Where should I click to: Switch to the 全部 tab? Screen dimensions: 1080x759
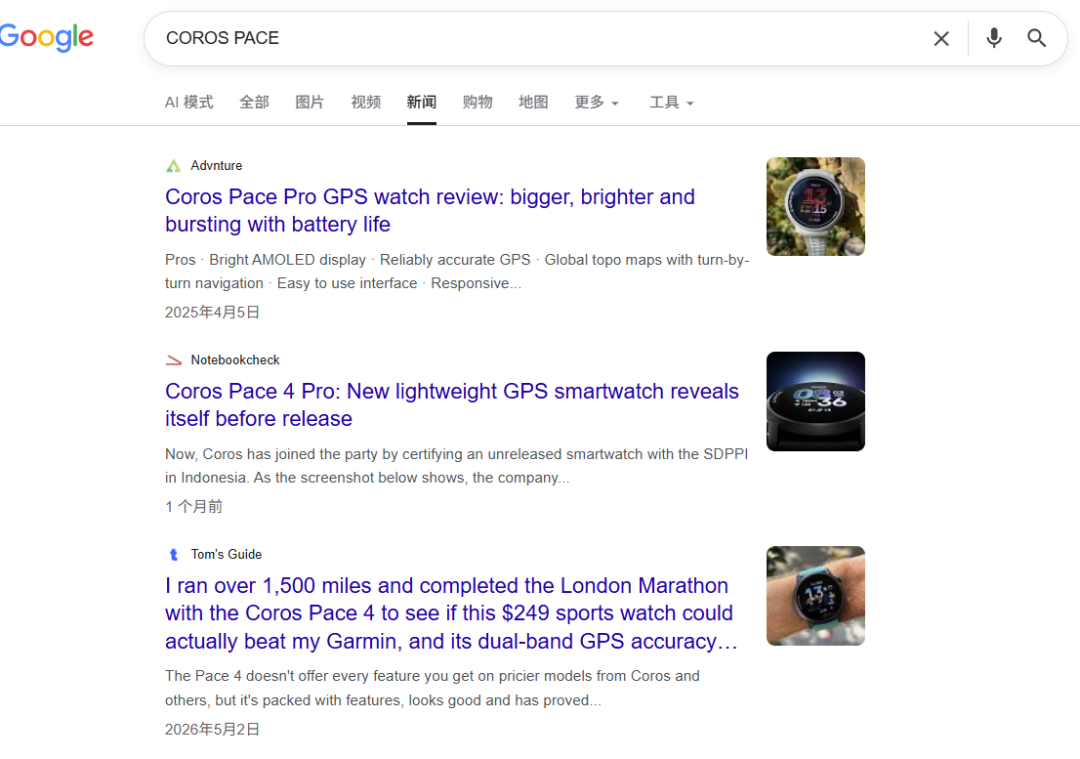[x=254, y=102]
